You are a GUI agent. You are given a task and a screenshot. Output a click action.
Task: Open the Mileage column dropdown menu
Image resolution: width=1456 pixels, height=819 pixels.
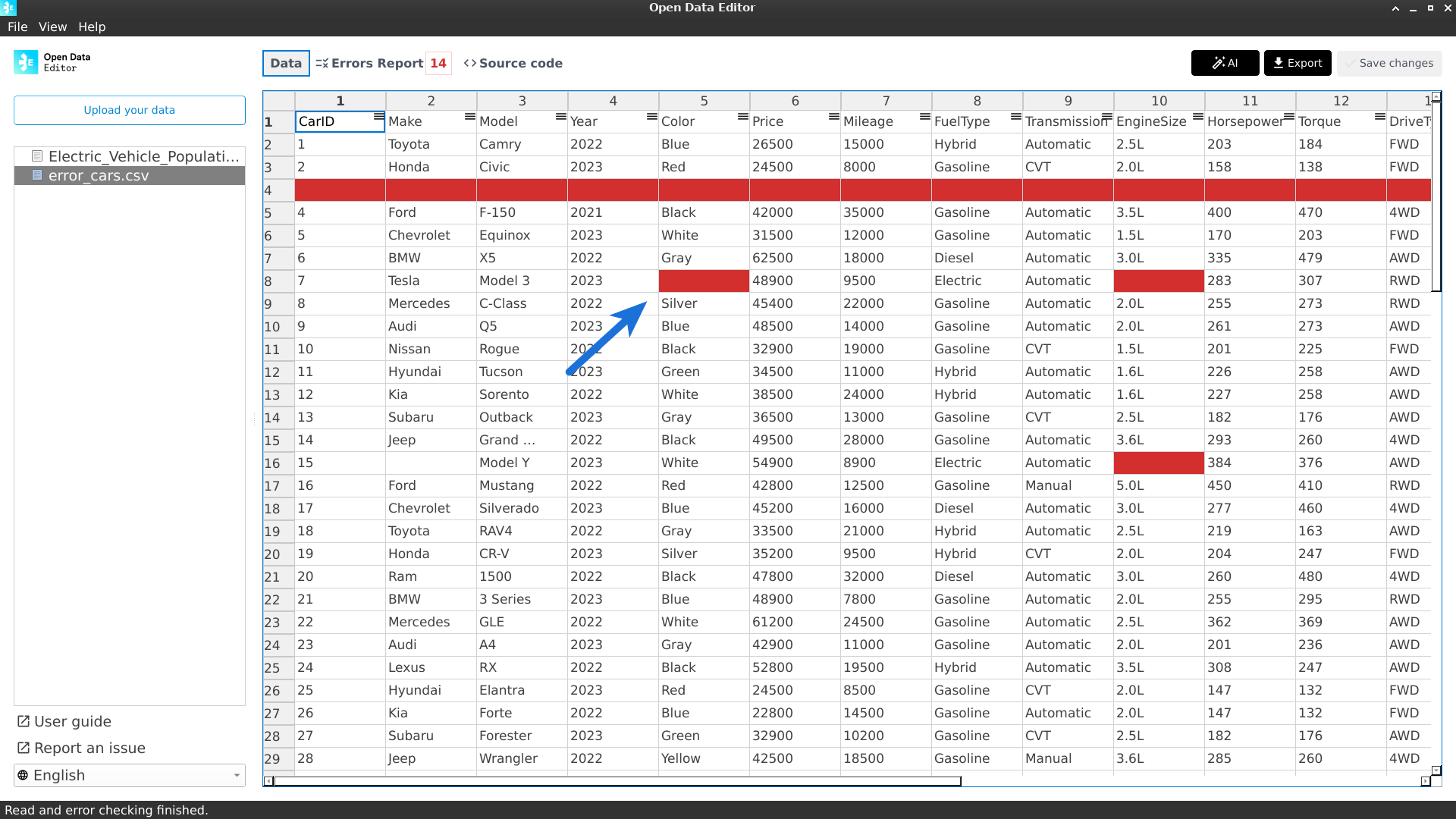coord(924,117)
